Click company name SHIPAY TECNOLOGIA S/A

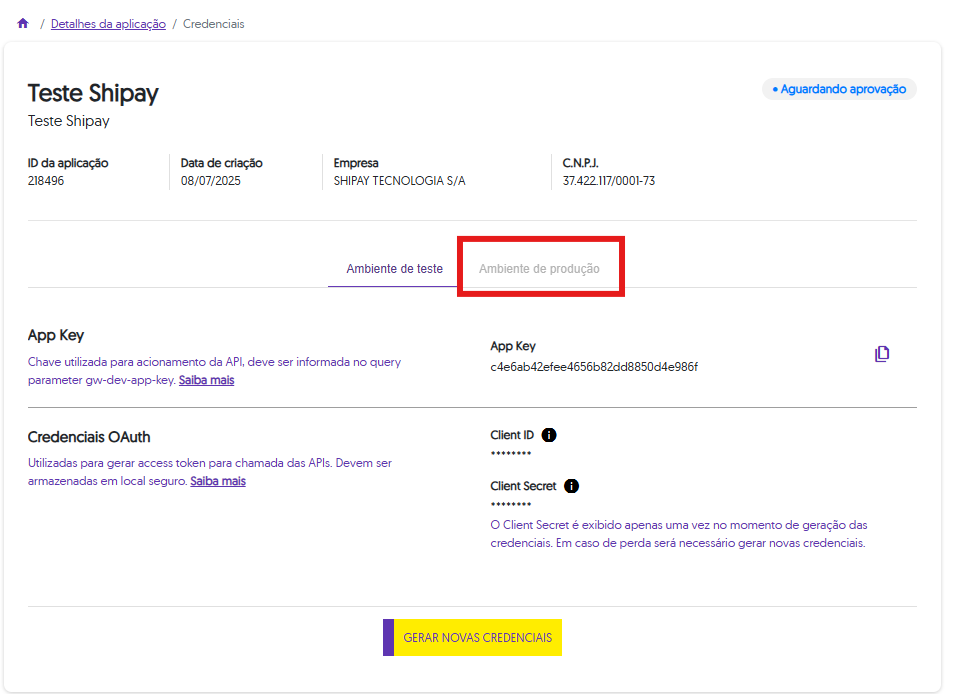[x=400, y=181]
